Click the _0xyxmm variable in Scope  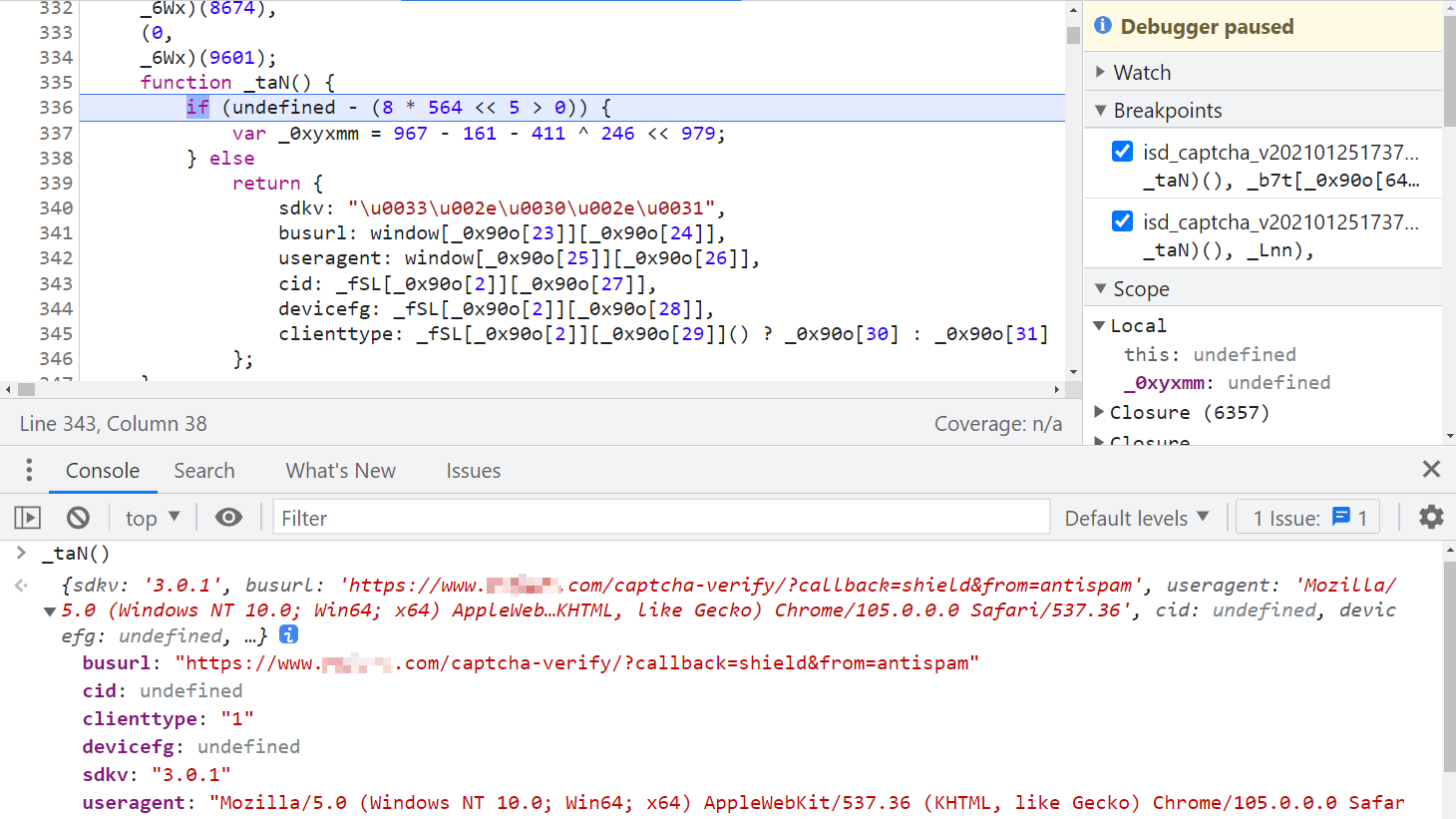(x=1163, y=382)
